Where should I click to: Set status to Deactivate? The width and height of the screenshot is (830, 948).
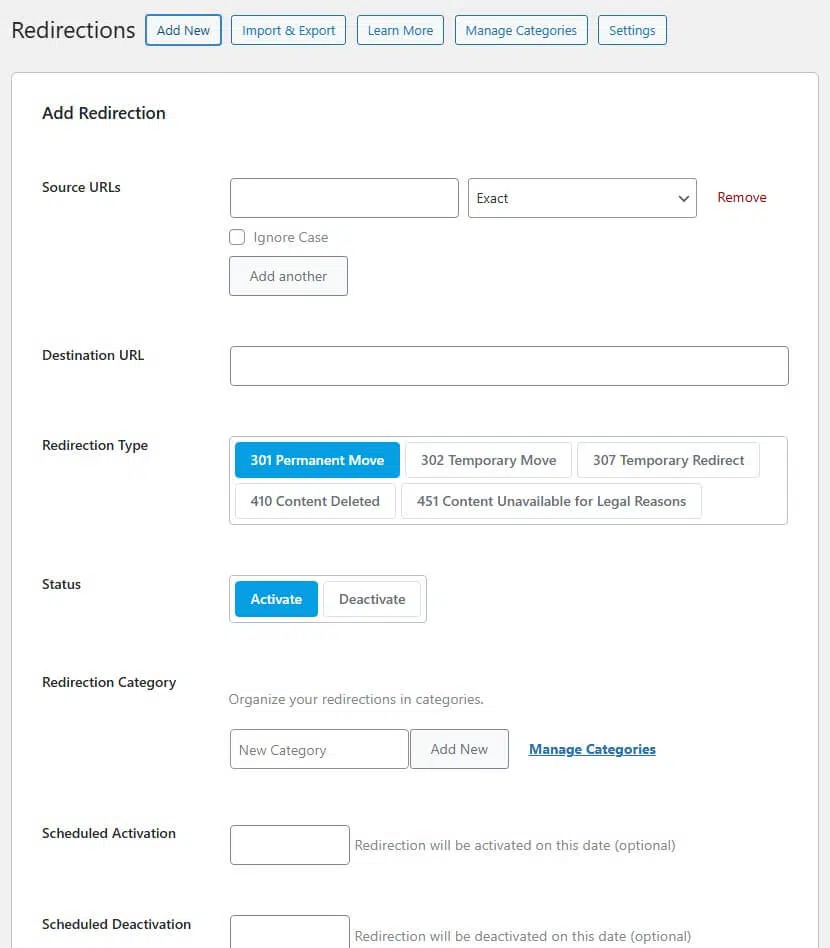click(x=372, y=599)
